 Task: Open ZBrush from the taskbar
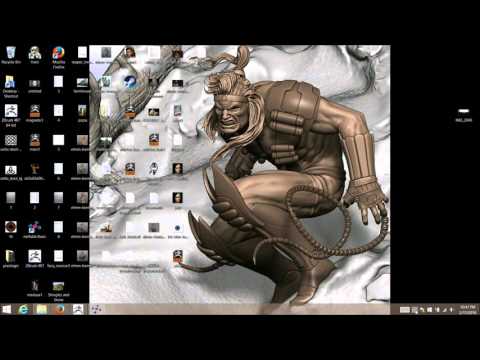78,309
